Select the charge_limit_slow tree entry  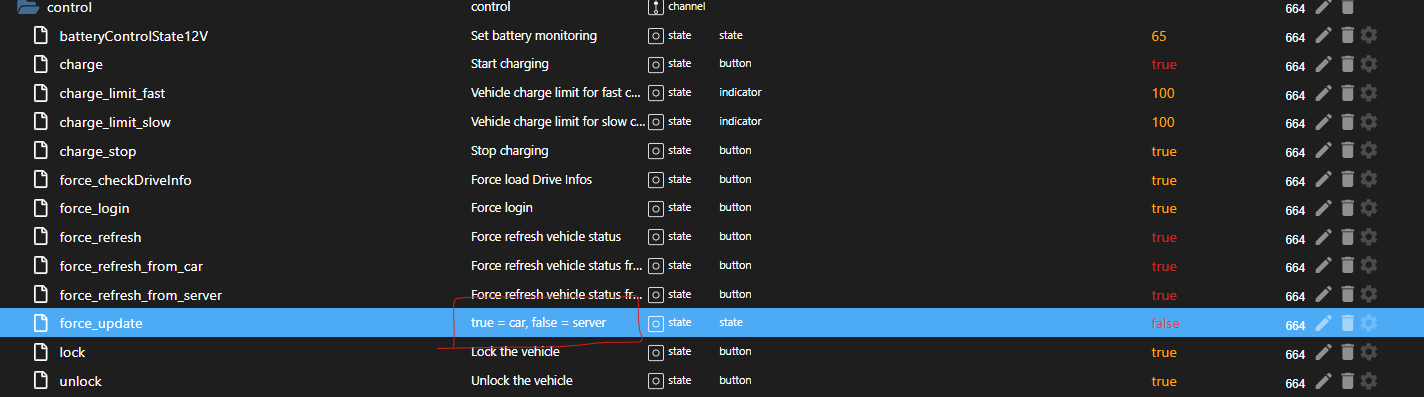[x=114, y=122]
